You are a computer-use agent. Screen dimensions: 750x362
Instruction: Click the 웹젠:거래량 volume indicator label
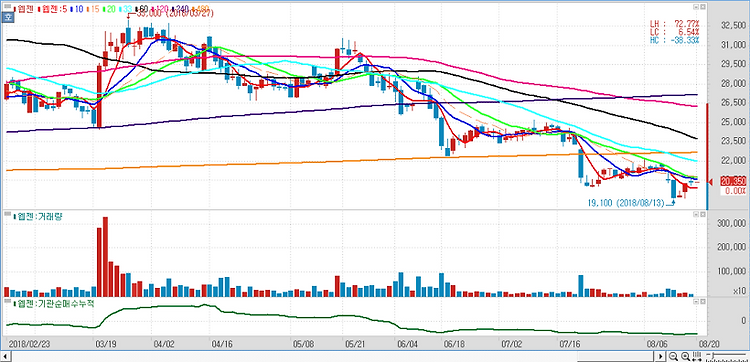(x=38, y=216)
